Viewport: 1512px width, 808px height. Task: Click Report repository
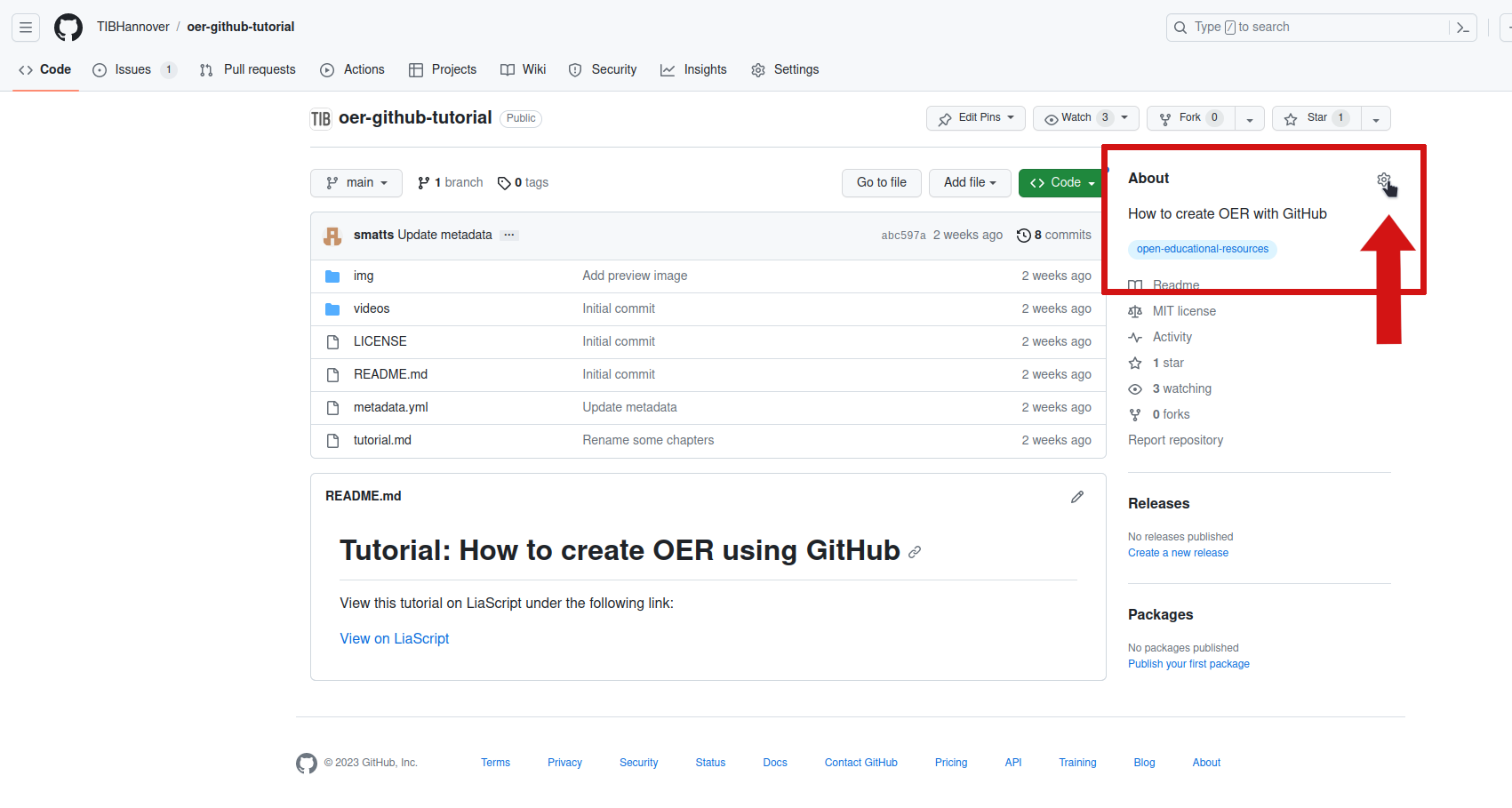click(x=1175, y=441)
